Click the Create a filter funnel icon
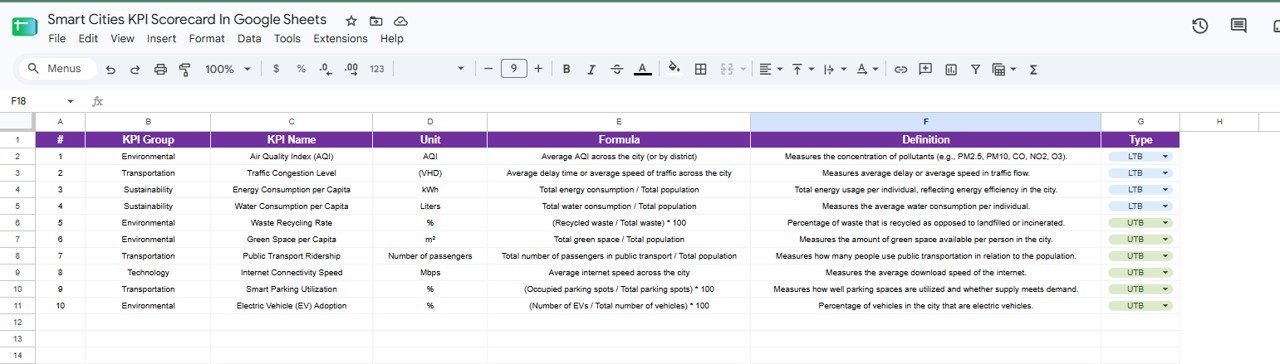 point(976,69)
